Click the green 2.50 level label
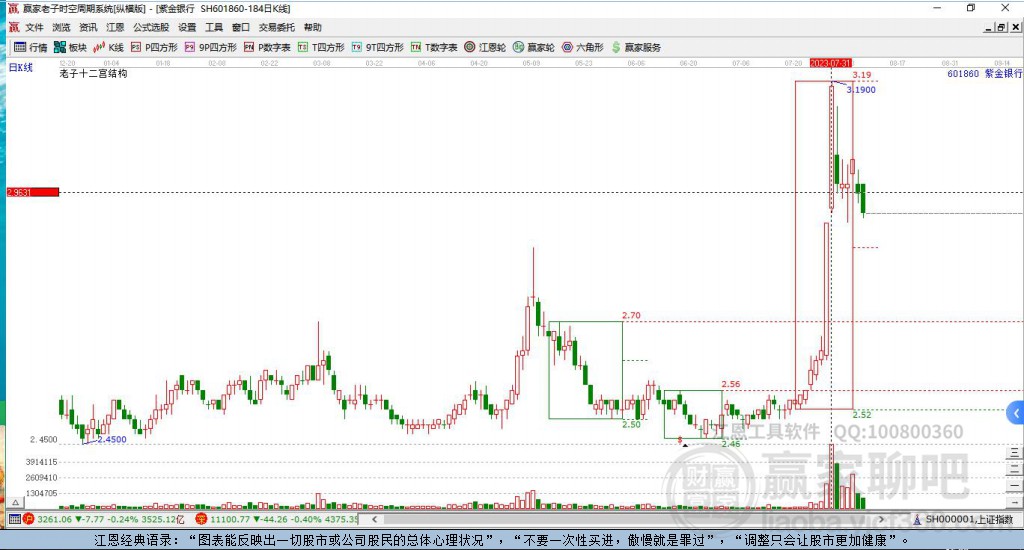 click(631, 424)
